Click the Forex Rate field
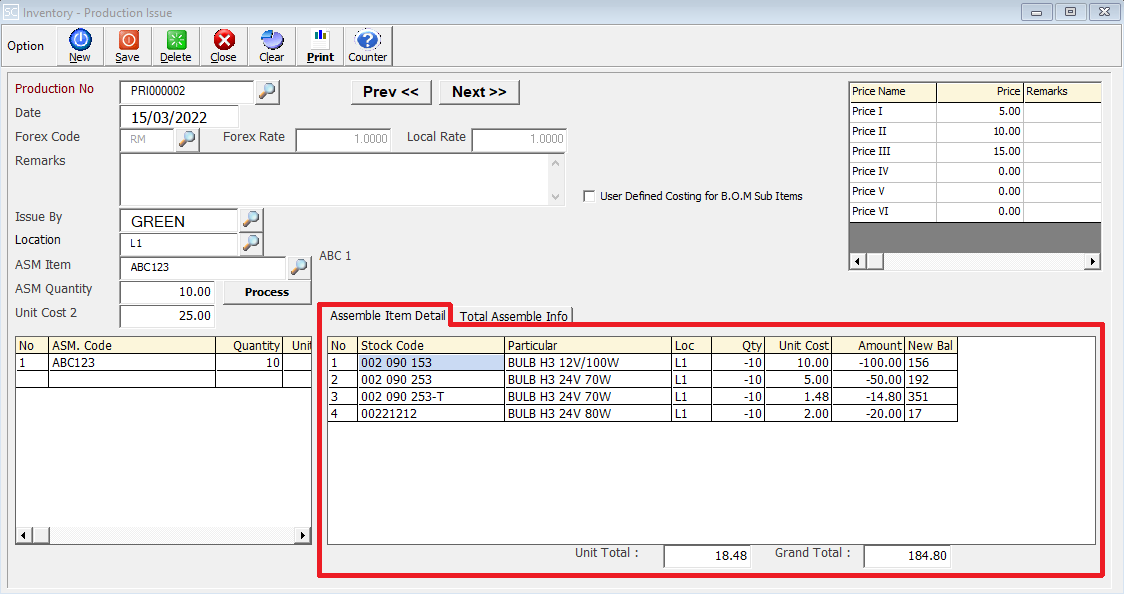The height and width of the screenshot is (594, 1124). pos(343,139)
